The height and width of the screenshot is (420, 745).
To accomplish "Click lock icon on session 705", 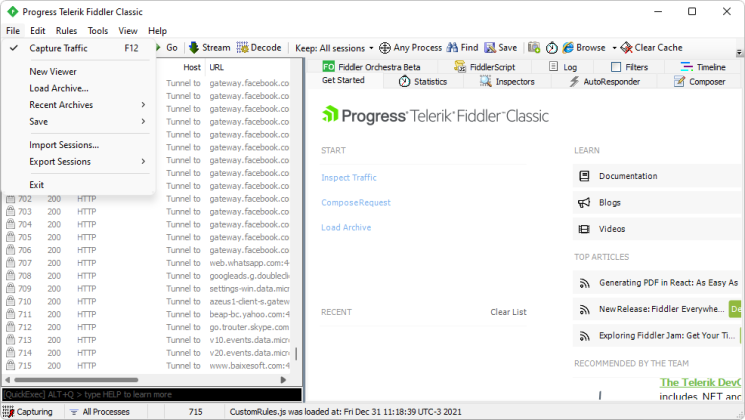I will coord(10,237).
